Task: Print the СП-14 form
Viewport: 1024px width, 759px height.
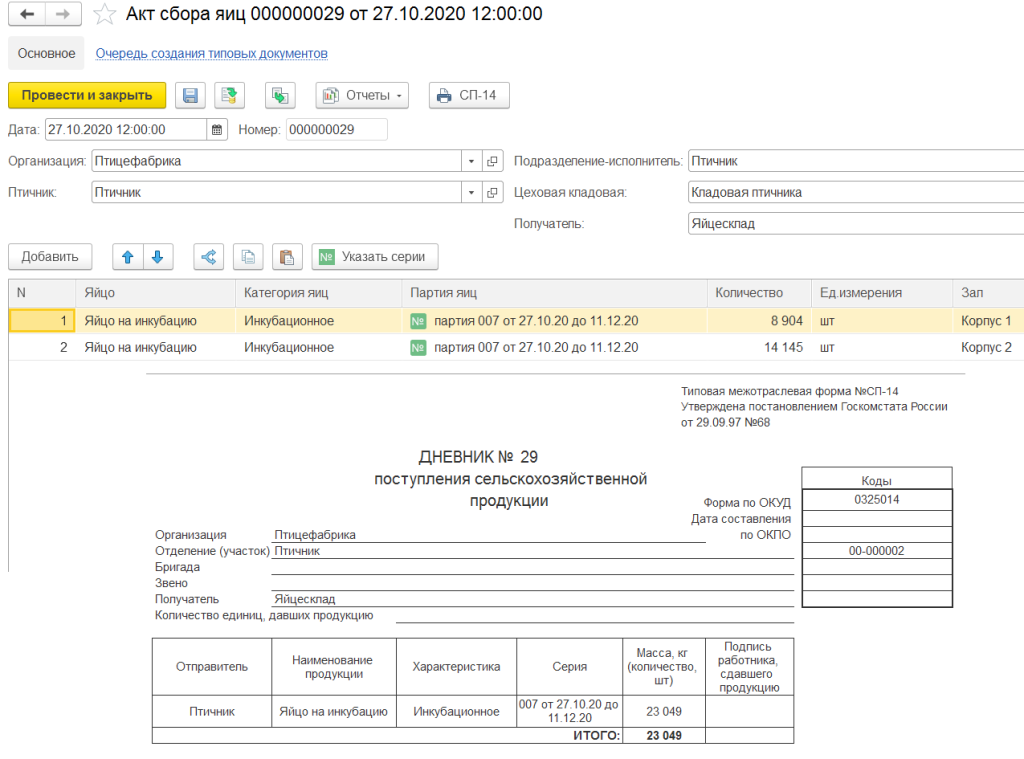Action: pyautogui.click(x=469, y=95)
